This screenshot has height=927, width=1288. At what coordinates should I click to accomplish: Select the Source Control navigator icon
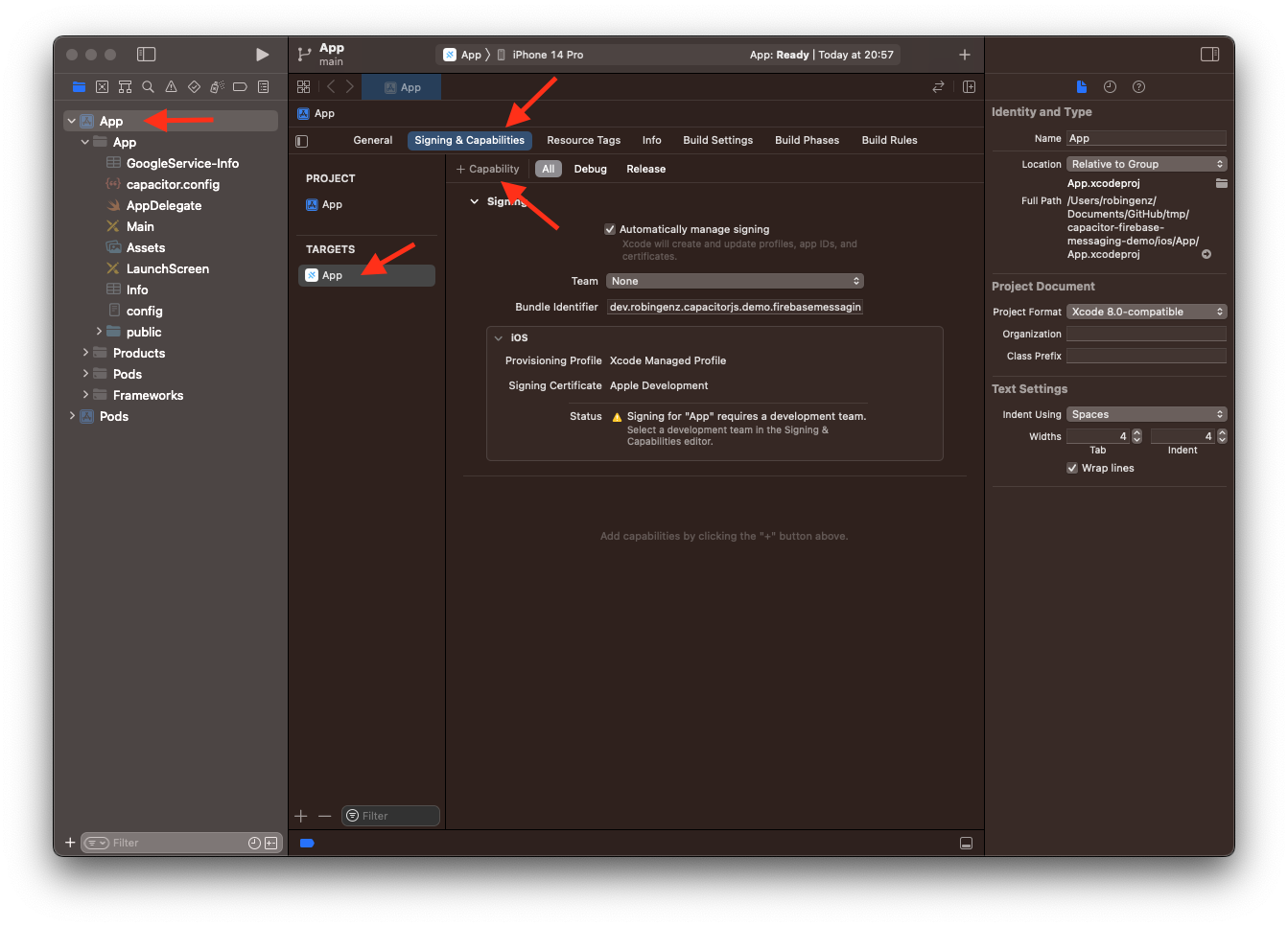point(102,86)
